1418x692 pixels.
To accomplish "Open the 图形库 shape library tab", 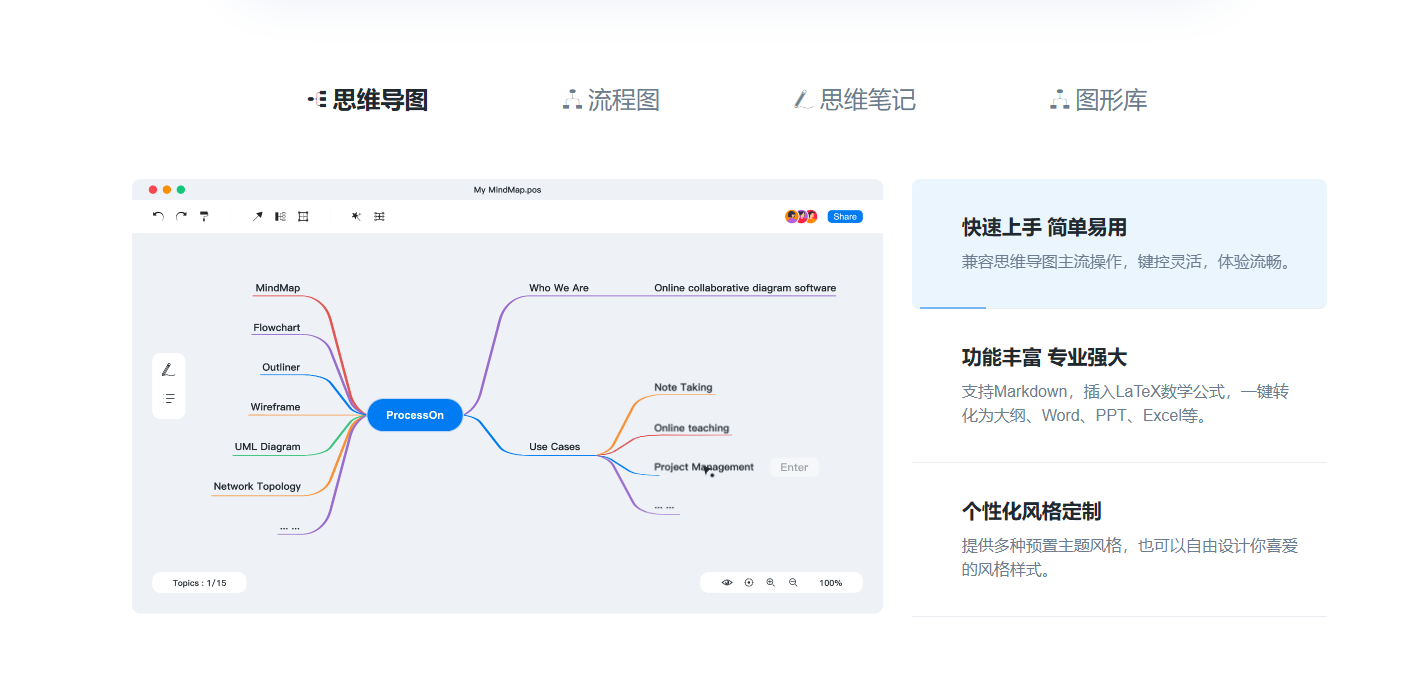I will coord(1098,100).
